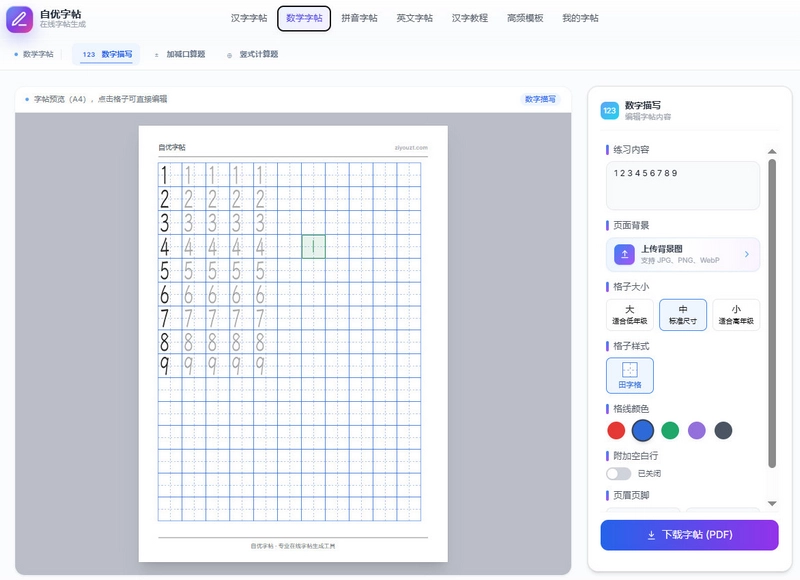The image size is (800, 580).
Task: Click the plus-minus icon beside 加减口算题
Action: 157,55
